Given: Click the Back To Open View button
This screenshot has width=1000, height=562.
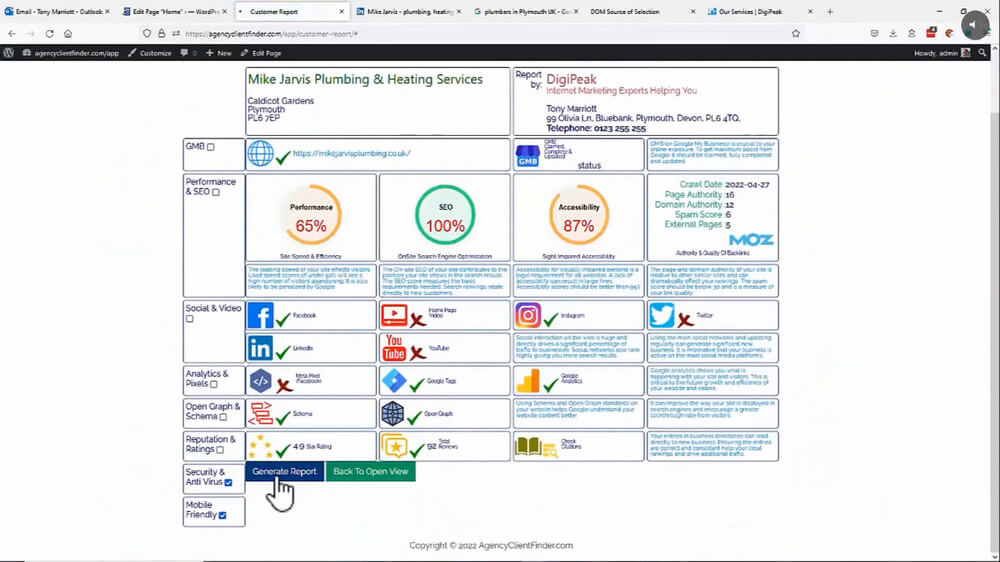Looking at the screenshot, I should pos(371,471).
